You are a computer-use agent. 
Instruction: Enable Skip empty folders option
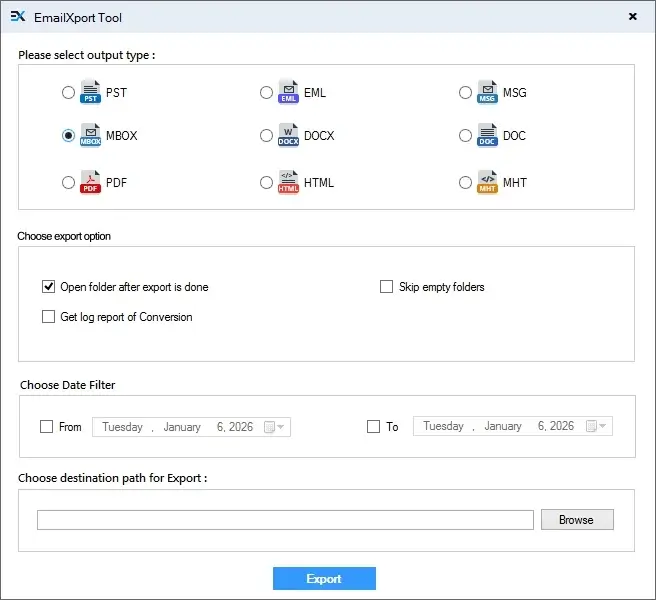tap(387, 287)
